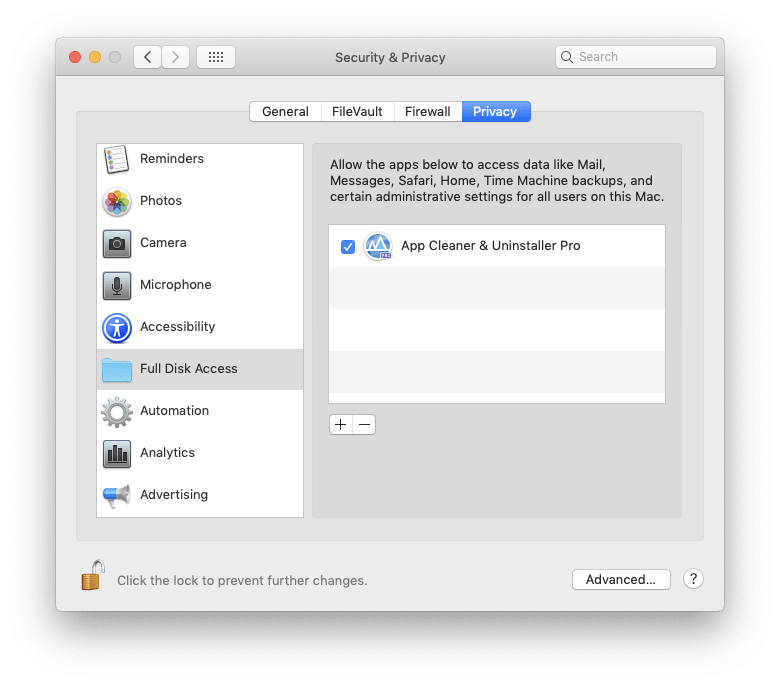The image size is (780, 685).
Task: Click the Automation gear icon
Action: pos(117,412)
